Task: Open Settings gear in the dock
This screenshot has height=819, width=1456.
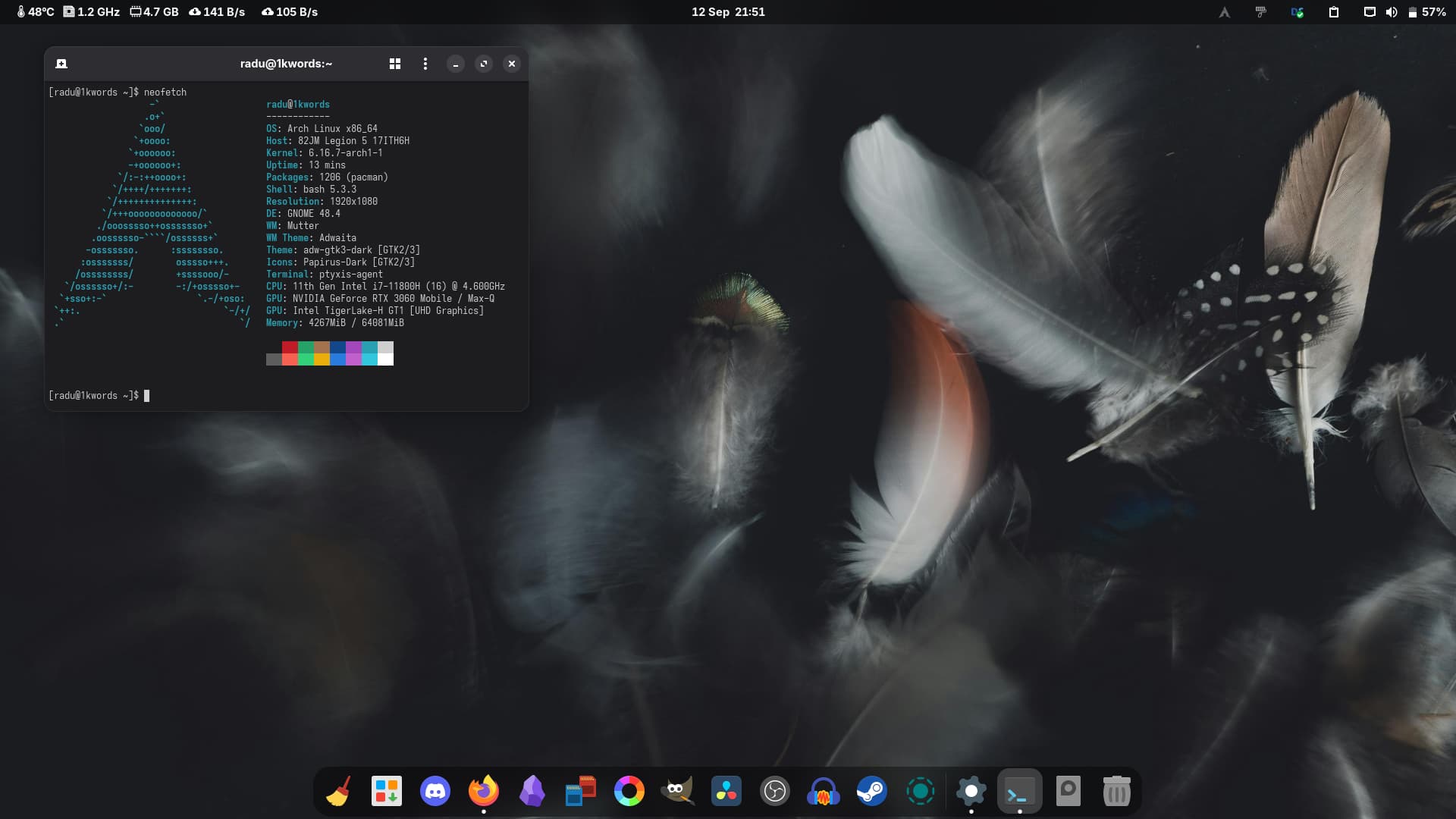Action: pos(971,792)
